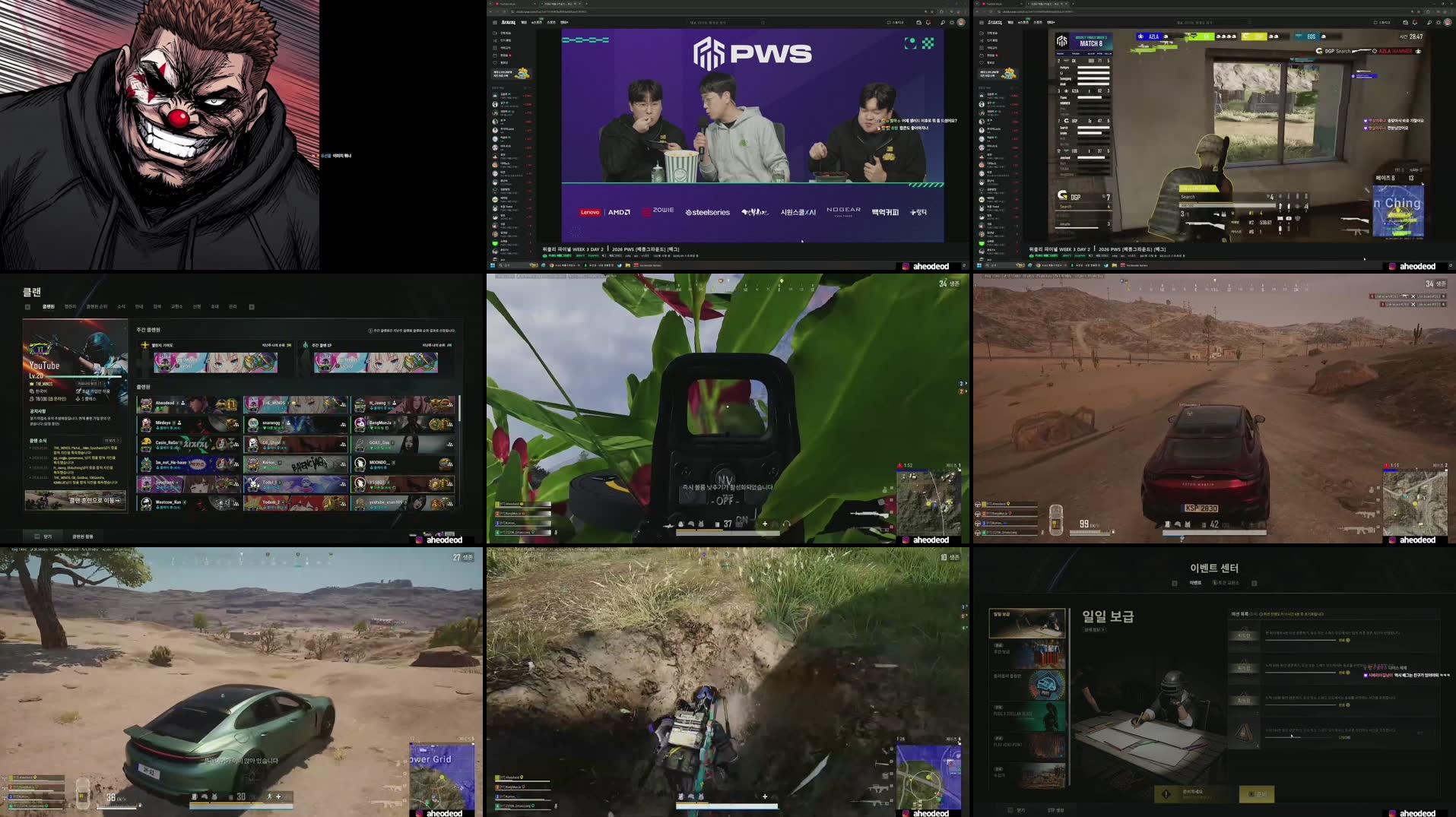The image size is (1456, 817).
Task: Click minimap in red-dot scope gameplay panel
Action: [928, 502]
